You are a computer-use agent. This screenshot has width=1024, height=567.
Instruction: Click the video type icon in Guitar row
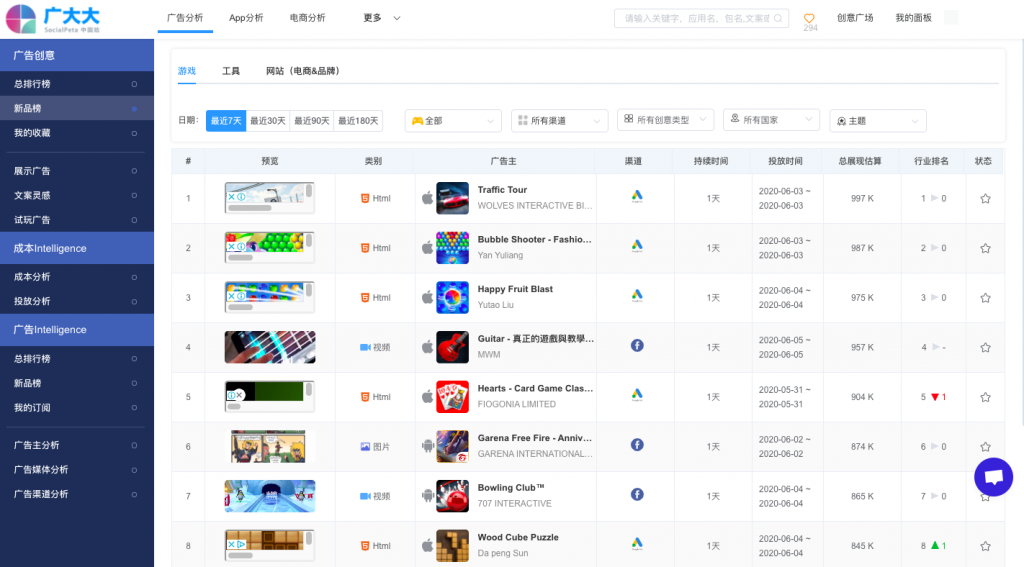coord(365,348)
